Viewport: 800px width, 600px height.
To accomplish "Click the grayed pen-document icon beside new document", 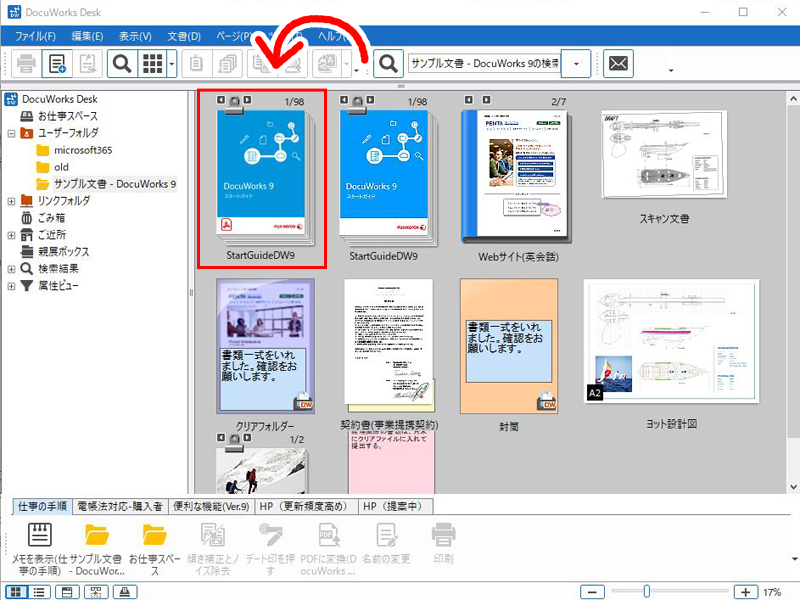I will [88, 64].
